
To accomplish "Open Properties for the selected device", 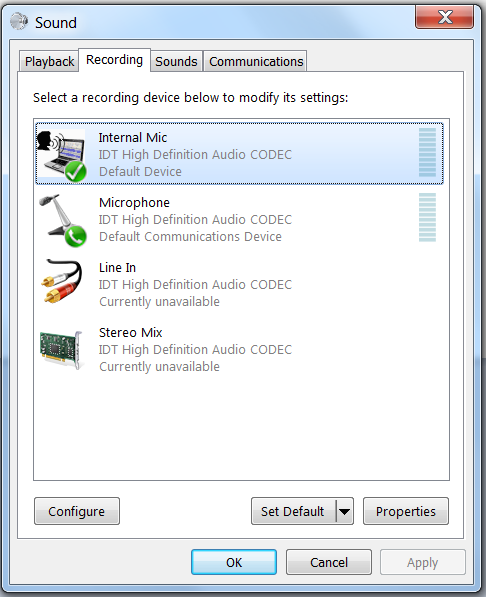I will (x=406, y=511).
